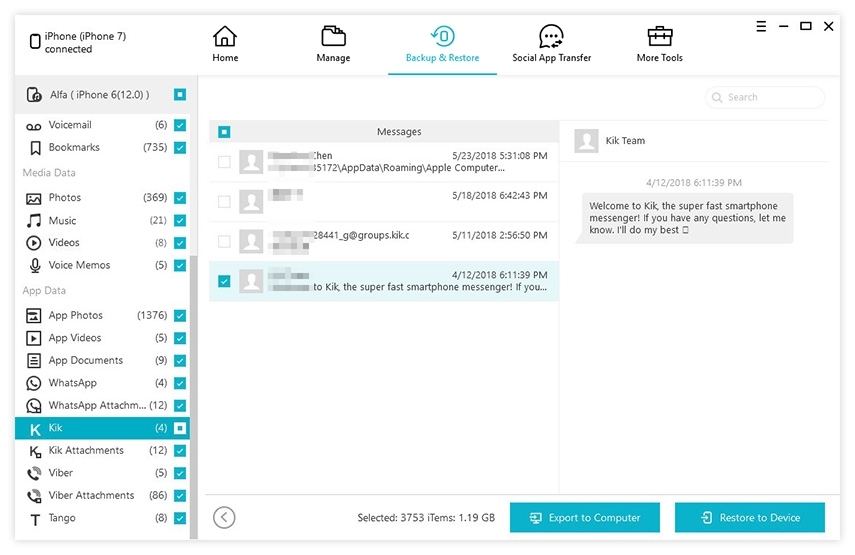
Task: Click the Music note icon
Action: (x=34, y=221)
